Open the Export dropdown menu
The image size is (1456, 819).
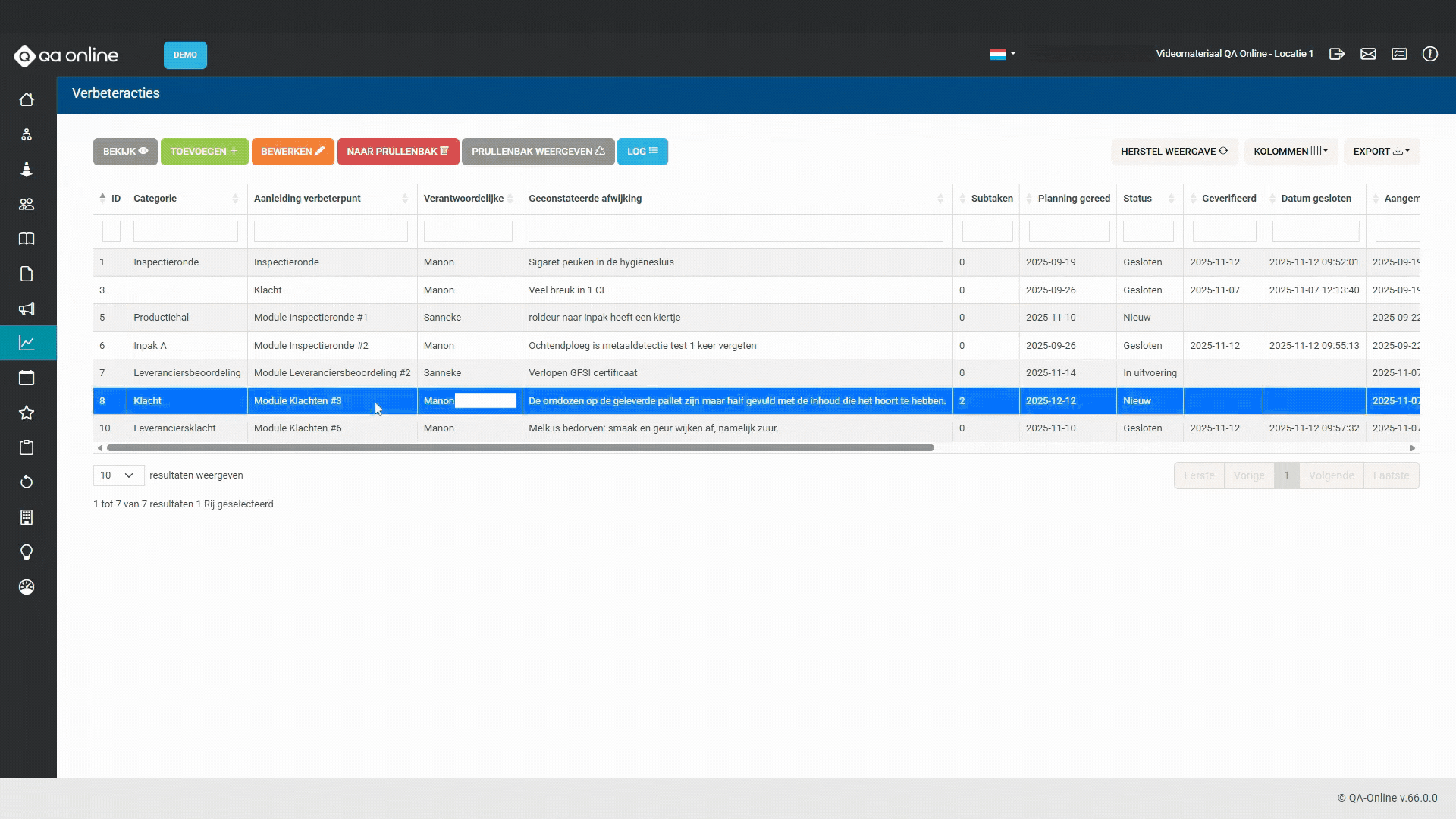[x=1381, y=152]
